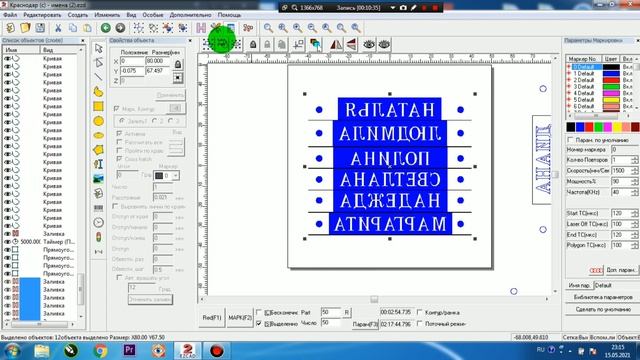Screen dimensions: 640x360
Task: Click the first magnifier zoom icon
Action: (x=268, y=28)
